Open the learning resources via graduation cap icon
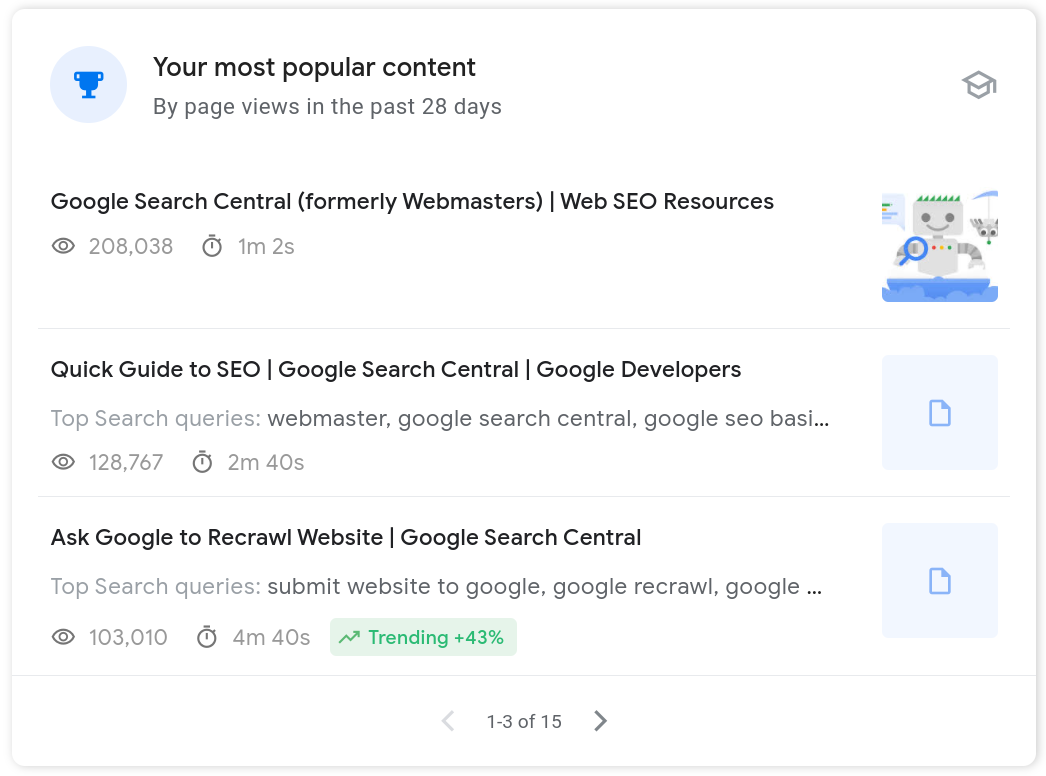Image resolution: width=1046 pixels, height=776 pixels. click(x=979, y=85)
